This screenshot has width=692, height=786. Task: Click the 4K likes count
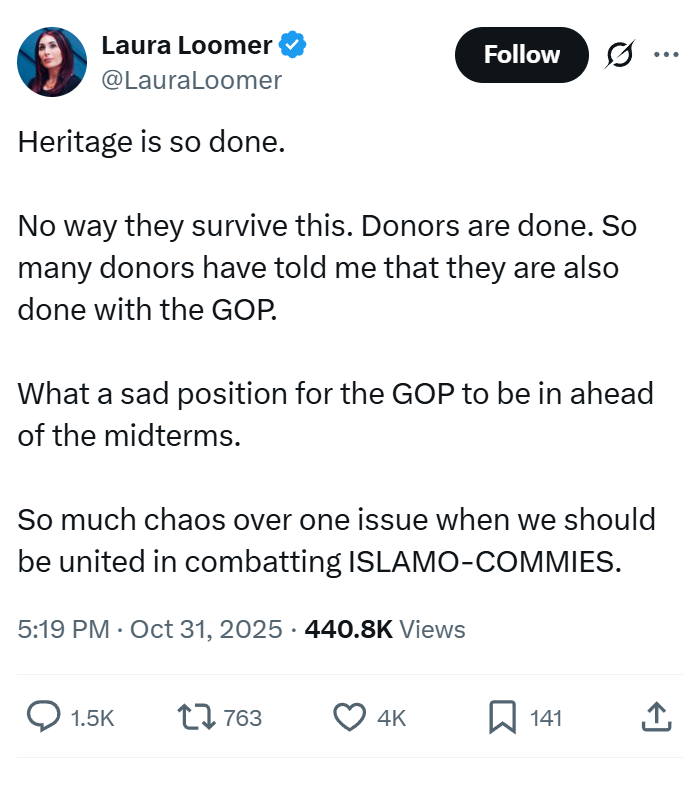392,717
